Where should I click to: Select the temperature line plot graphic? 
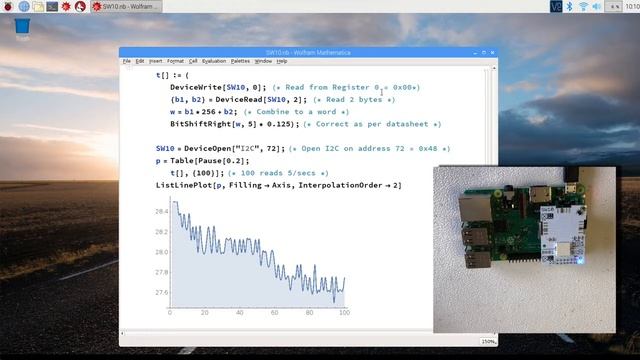click(x=252, y=256)
